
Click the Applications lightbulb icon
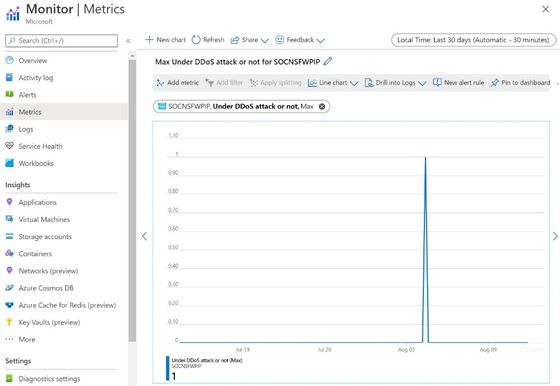10,202
